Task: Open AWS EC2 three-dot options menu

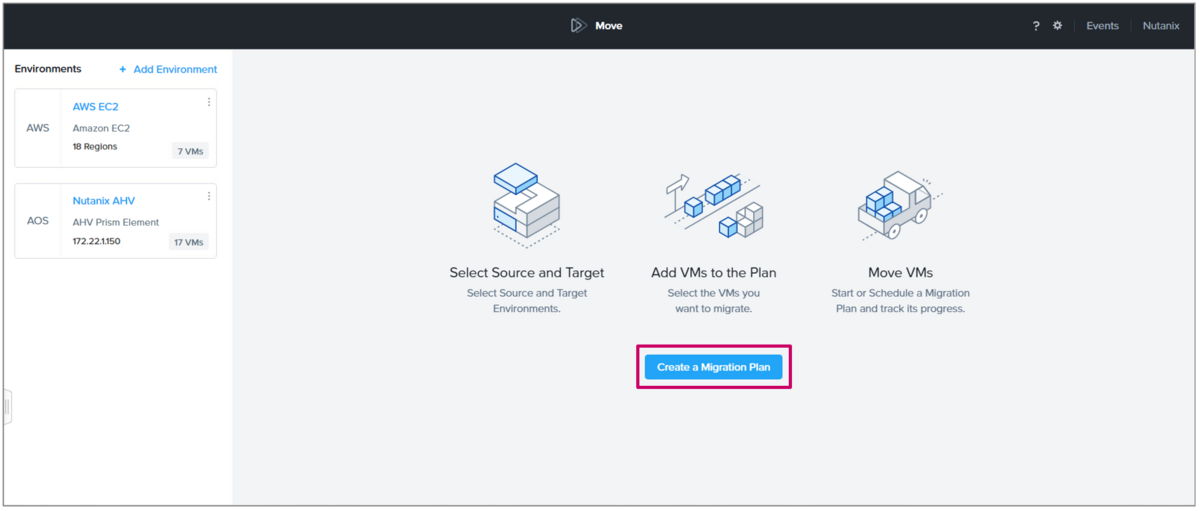Action: pyautogui.click(x=209, y=102)
